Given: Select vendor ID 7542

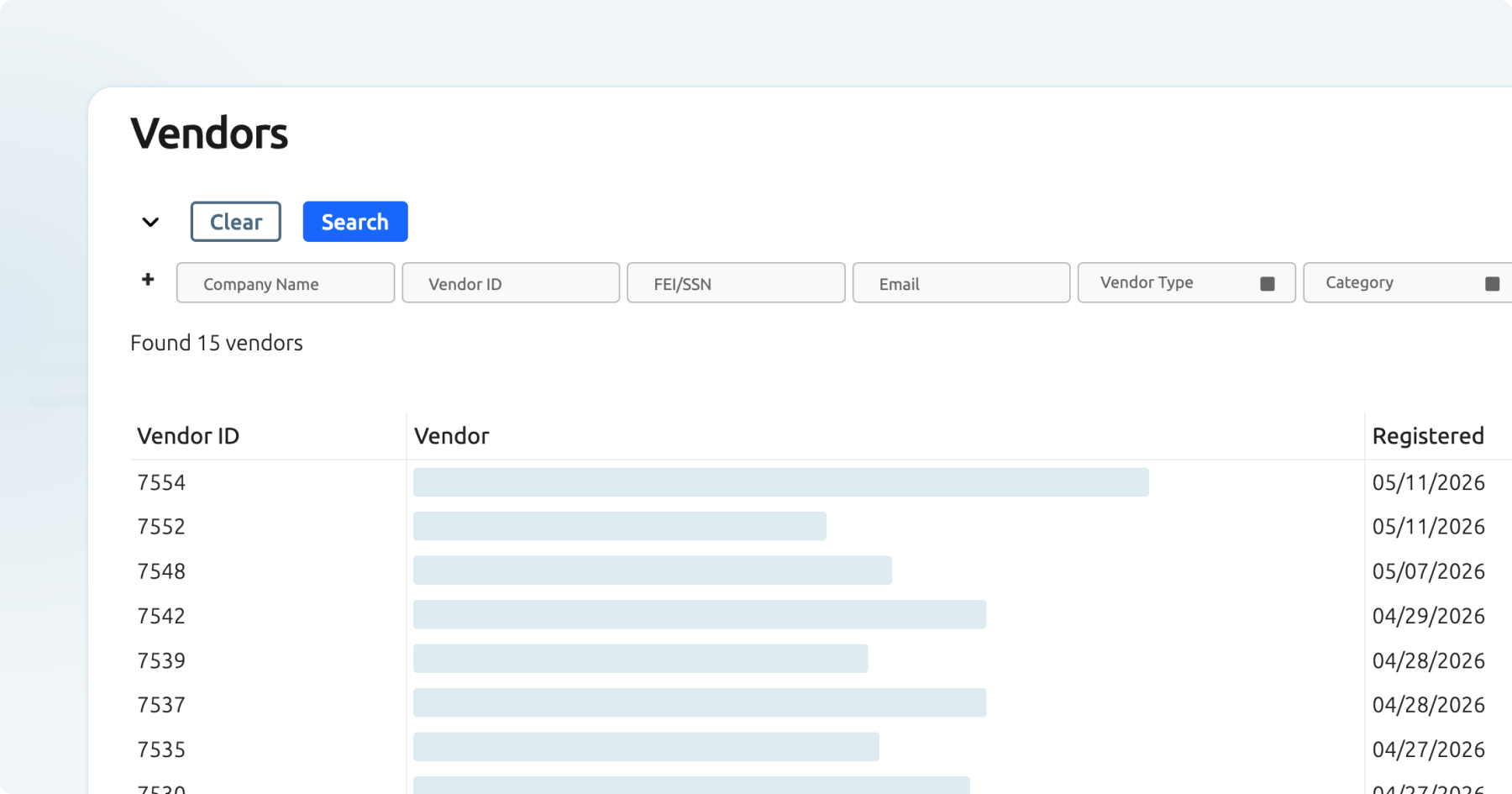Looking at the screenshot, I should [161, 616].
